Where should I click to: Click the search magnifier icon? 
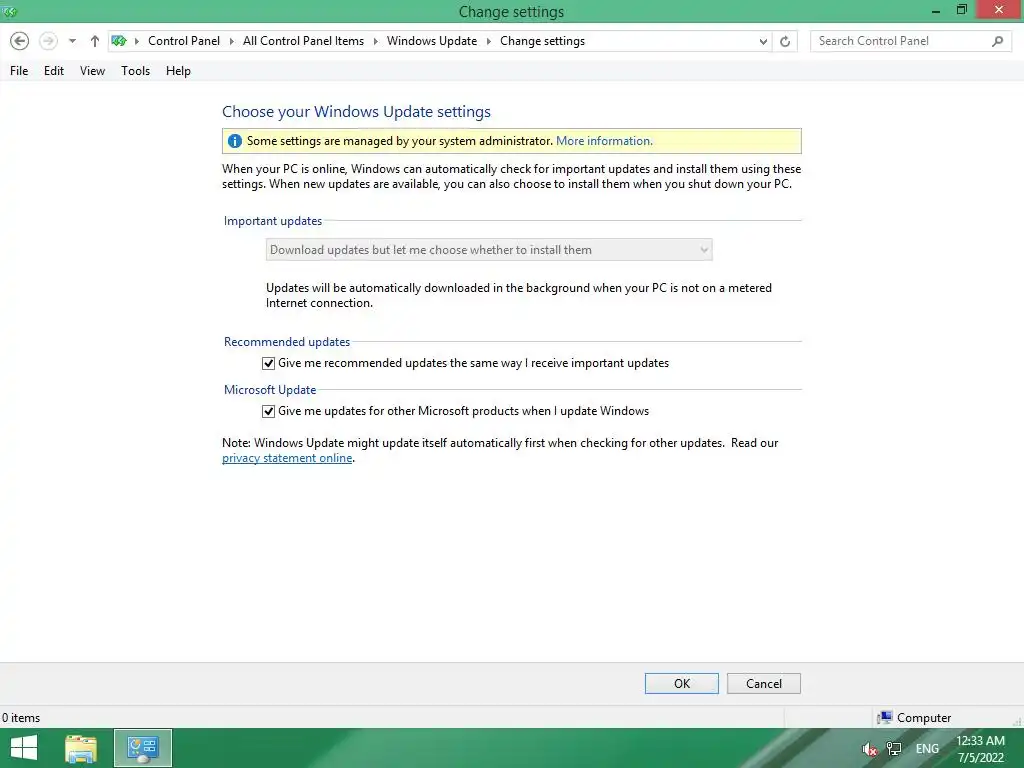pyautogui.click(x=997, y=41)
